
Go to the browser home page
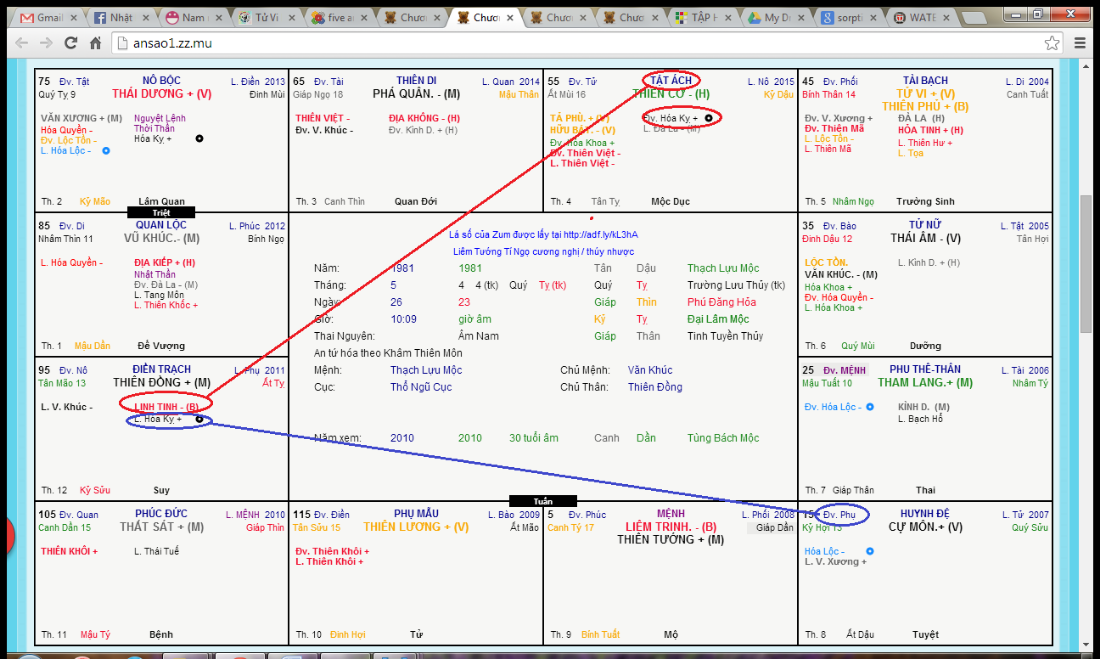pos(96,43)
